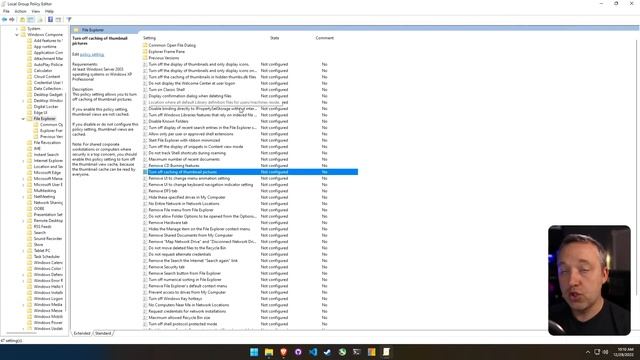Select 'Turn on Classic Shell' policy
Viewport: 640px width, 360px height.
167,89
